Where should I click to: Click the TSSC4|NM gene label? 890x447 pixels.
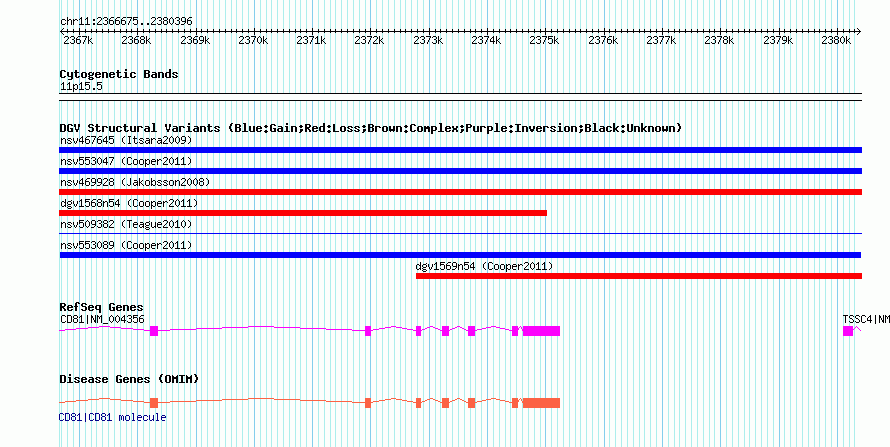(x=866, y=319)
